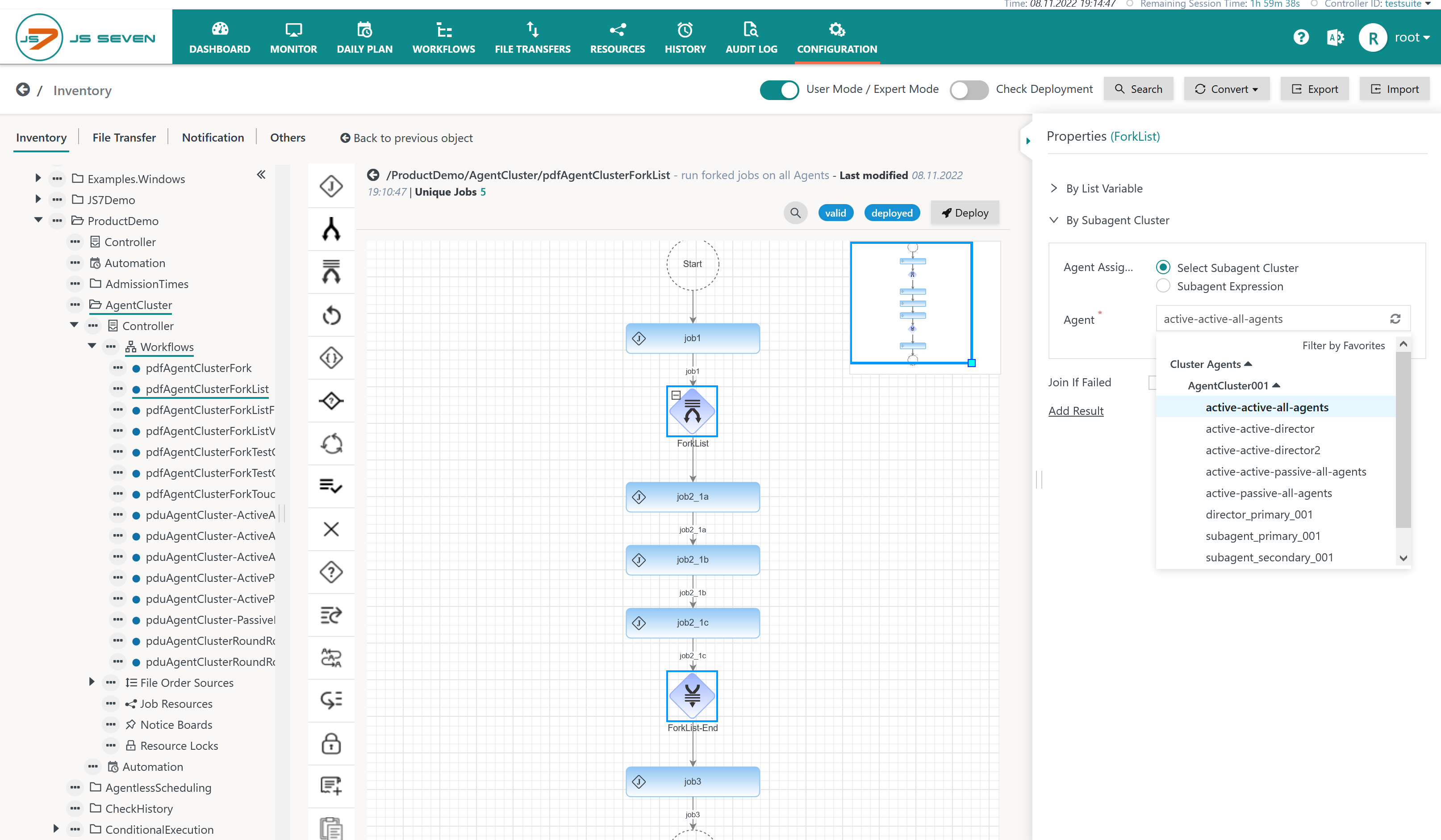Toggle the Check Deployment switch
1441x840 pixels.
click(x=969, y=89)
